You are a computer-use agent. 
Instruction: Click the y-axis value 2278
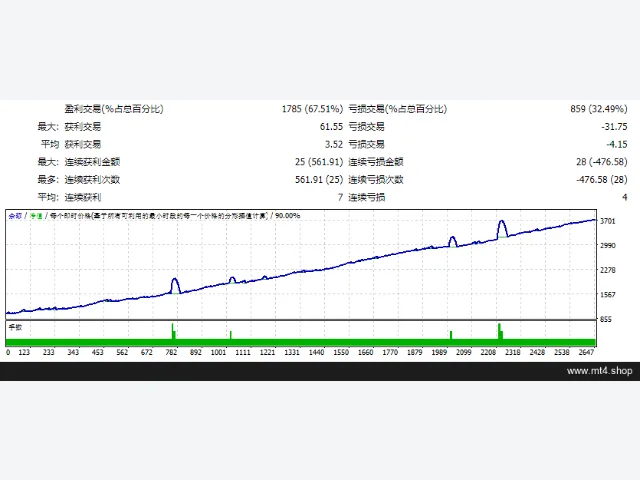coord(607,270)
